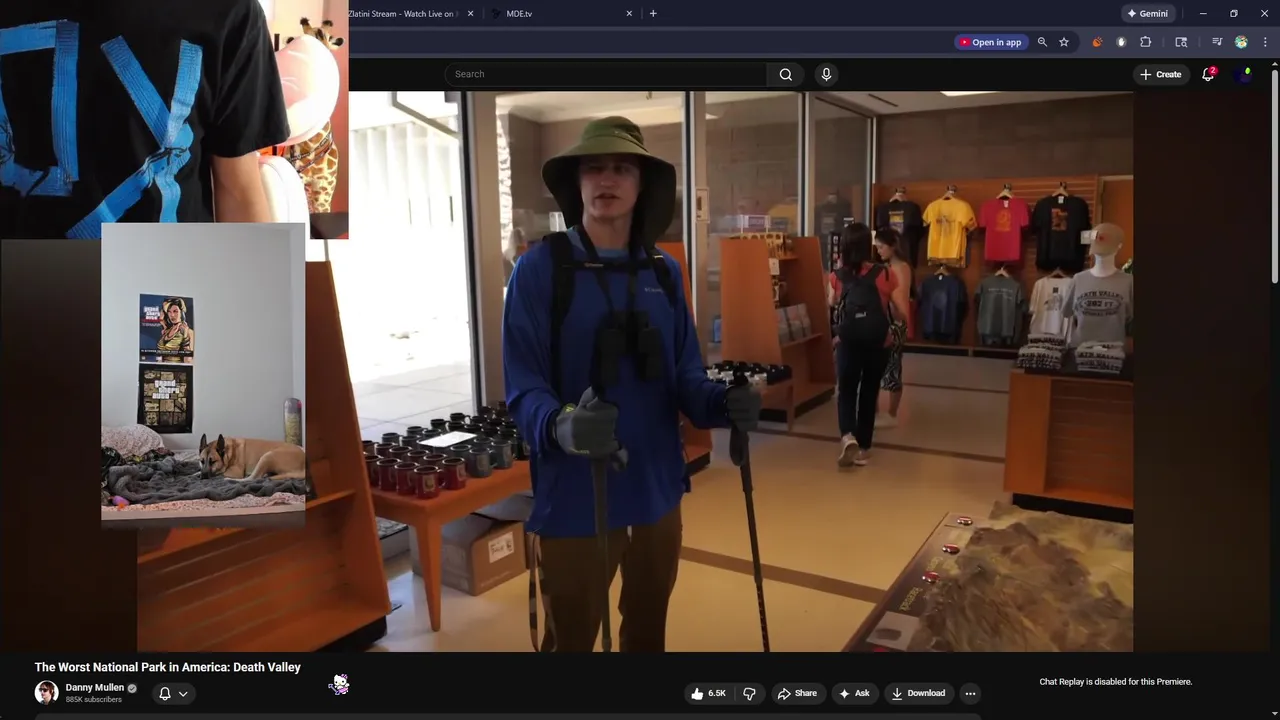1280x720 pixels.
Task: Open the Chrome extensions puzzle icon
Action: point(1146,42)
